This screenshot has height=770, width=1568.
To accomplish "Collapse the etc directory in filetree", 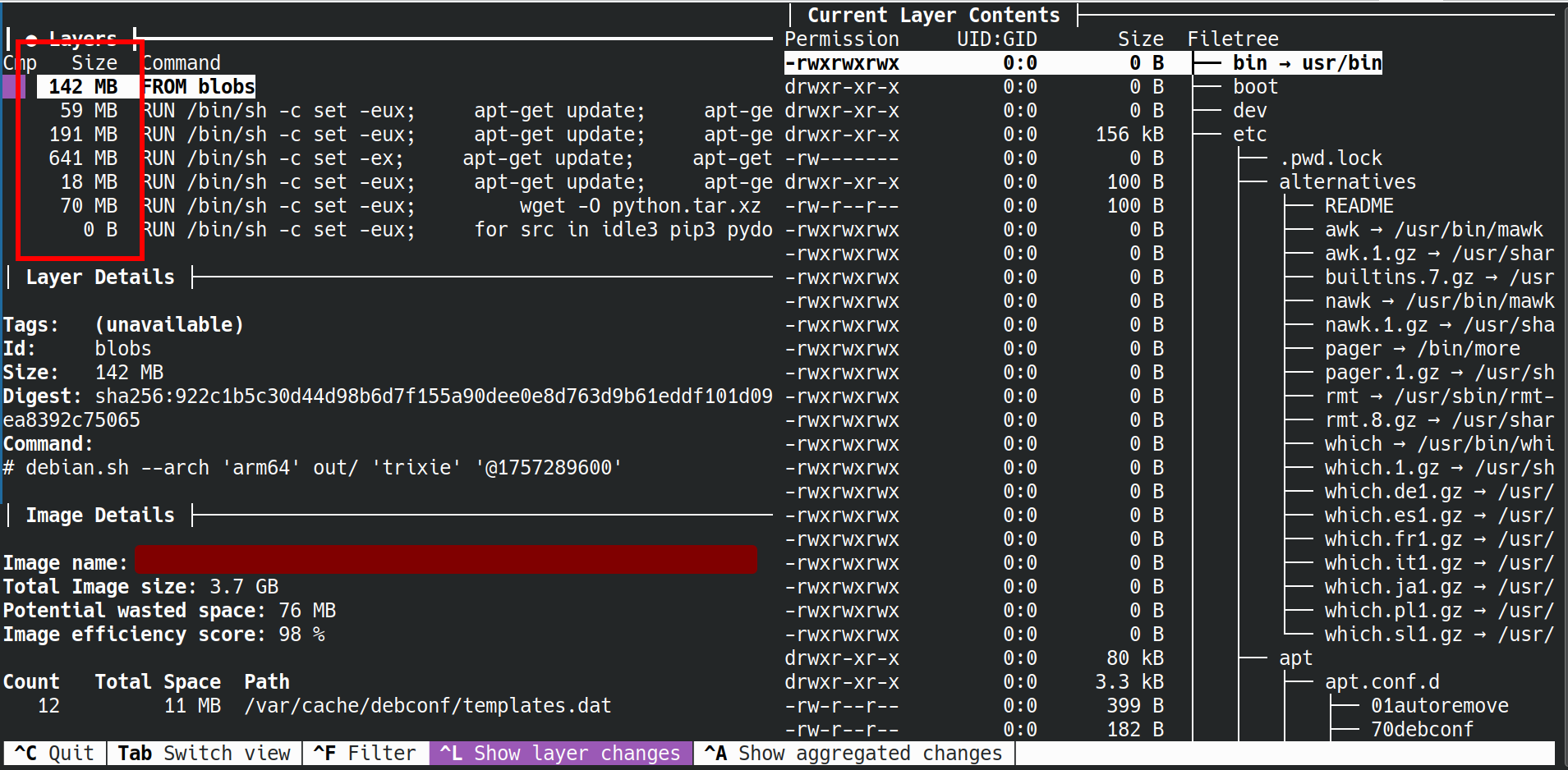I will [x=1249, y=135].
